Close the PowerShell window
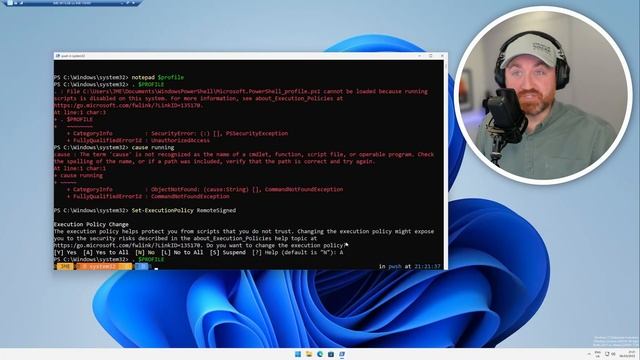640x360 pixels. (442, 56)
